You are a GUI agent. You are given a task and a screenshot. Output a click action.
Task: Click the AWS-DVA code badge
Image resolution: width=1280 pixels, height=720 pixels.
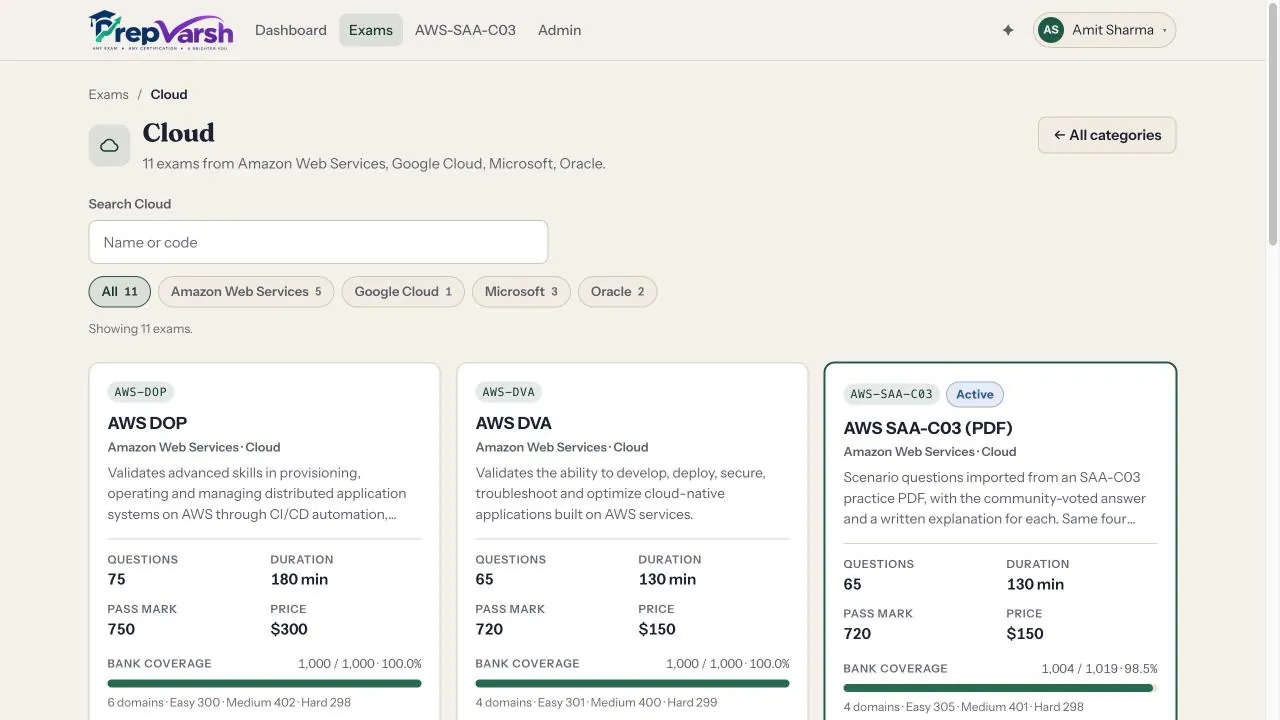coord(509,392)
